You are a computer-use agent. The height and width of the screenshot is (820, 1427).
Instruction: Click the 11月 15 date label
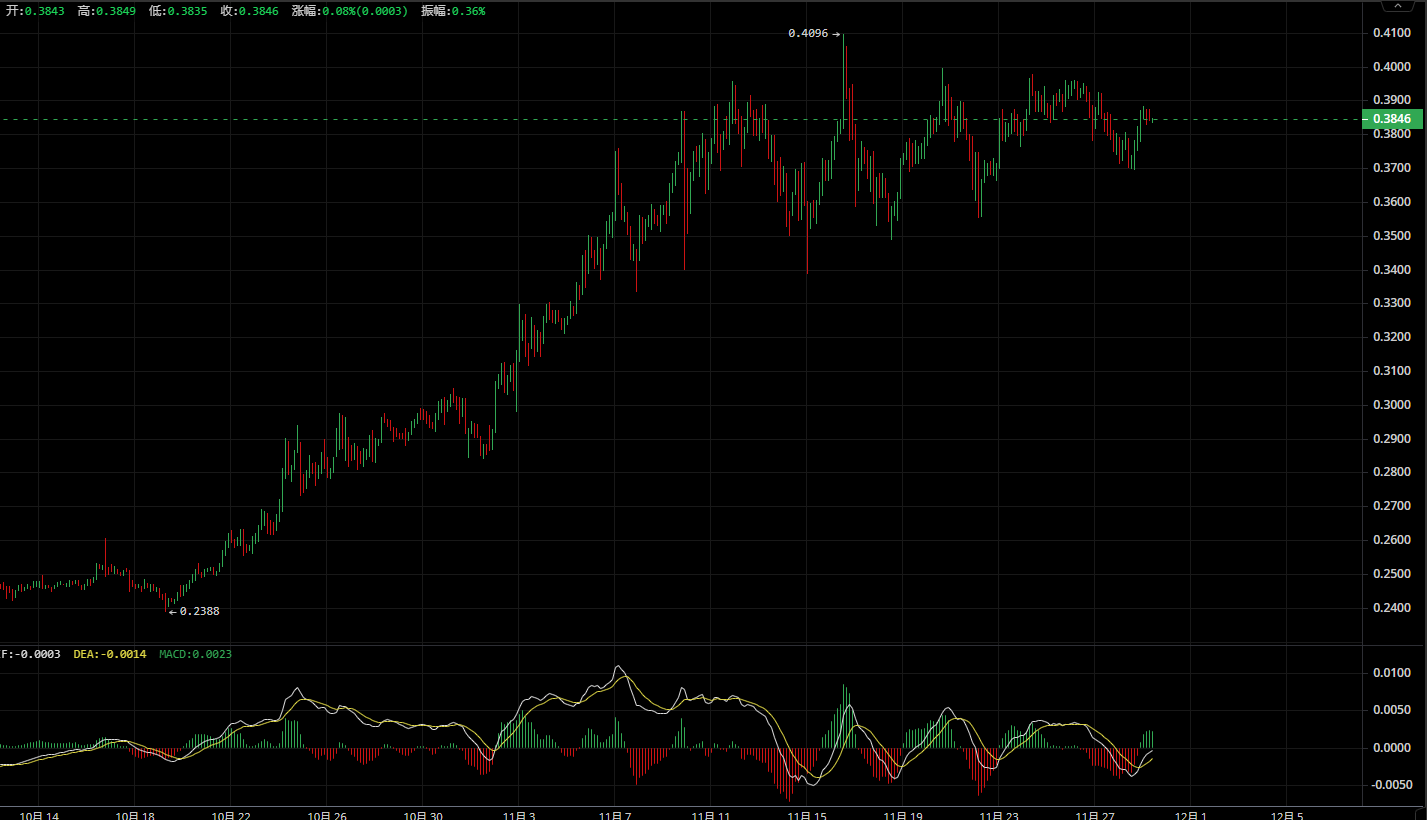click(807, 815)
